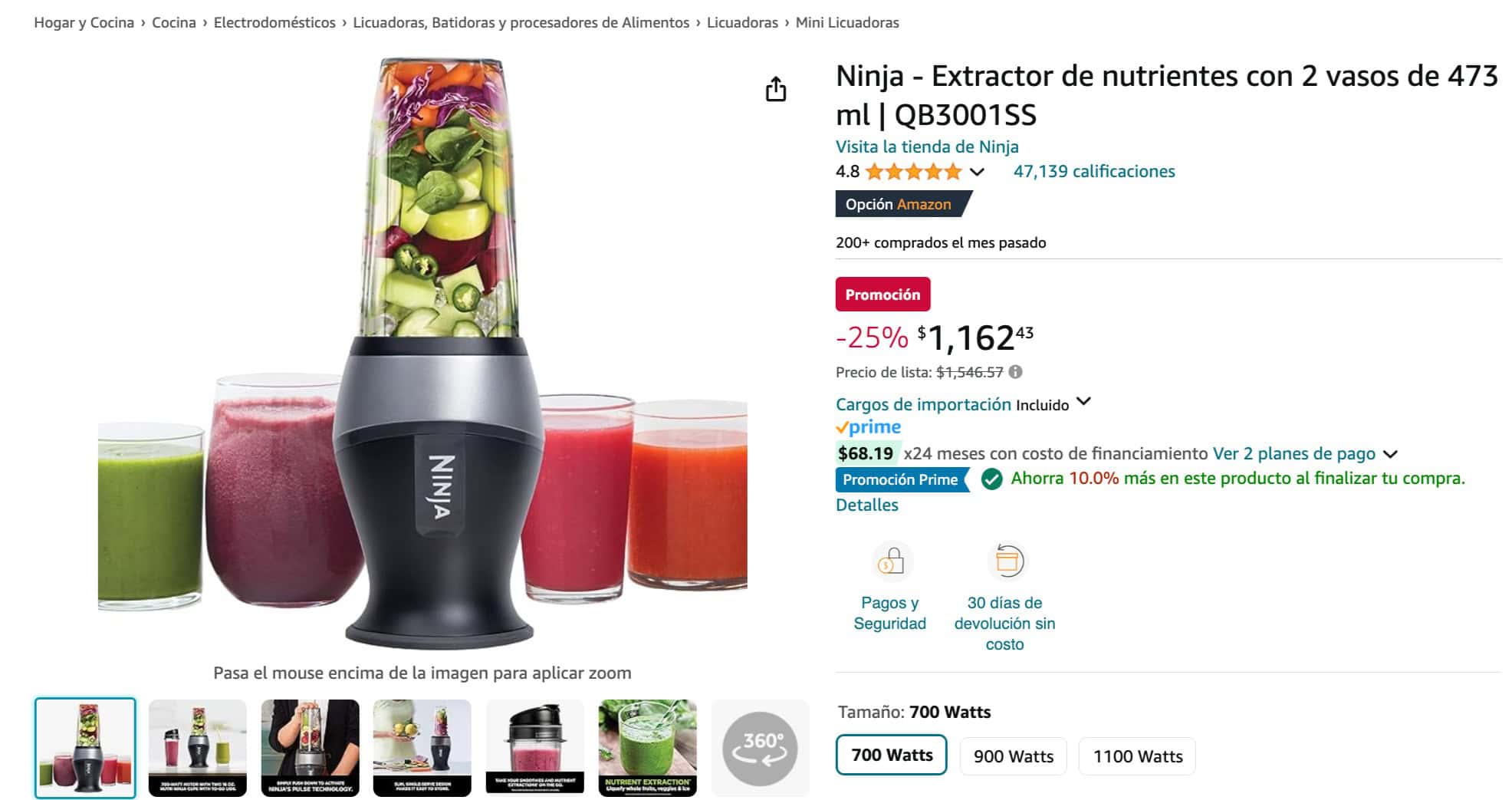
Task: Expand the rating breakdown chevron
Action: coord(977,172)
